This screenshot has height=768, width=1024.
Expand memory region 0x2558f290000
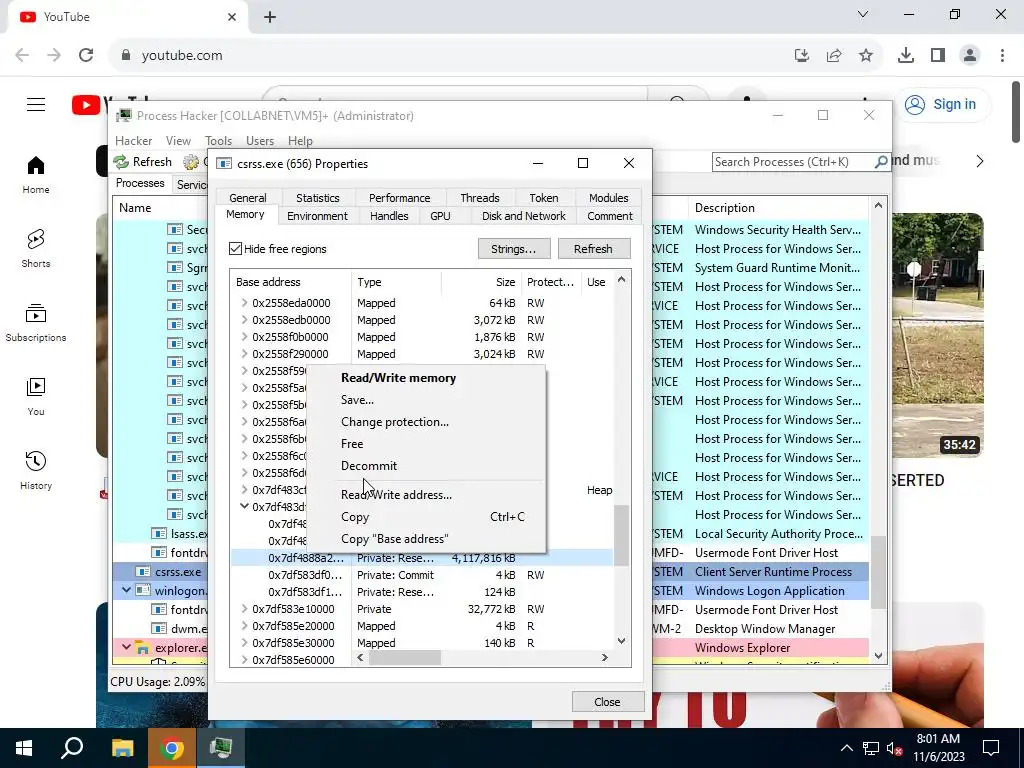pos(244,353)
